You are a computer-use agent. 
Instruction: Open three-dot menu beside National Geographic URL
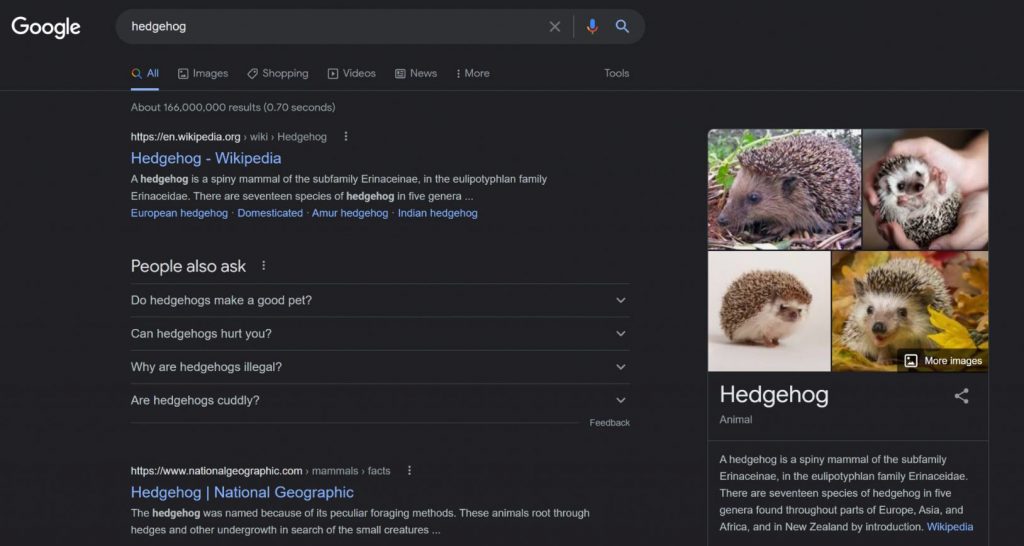(409, 471)
